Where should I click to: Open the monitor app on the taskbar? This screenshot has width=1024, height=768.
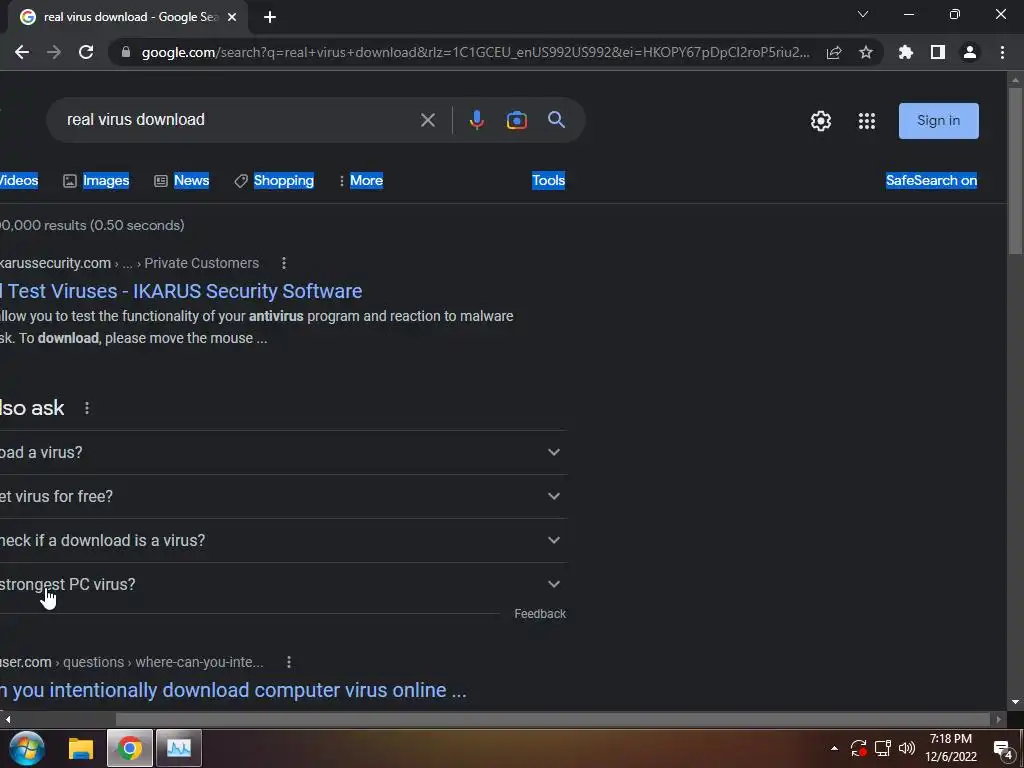pos(178,748)
